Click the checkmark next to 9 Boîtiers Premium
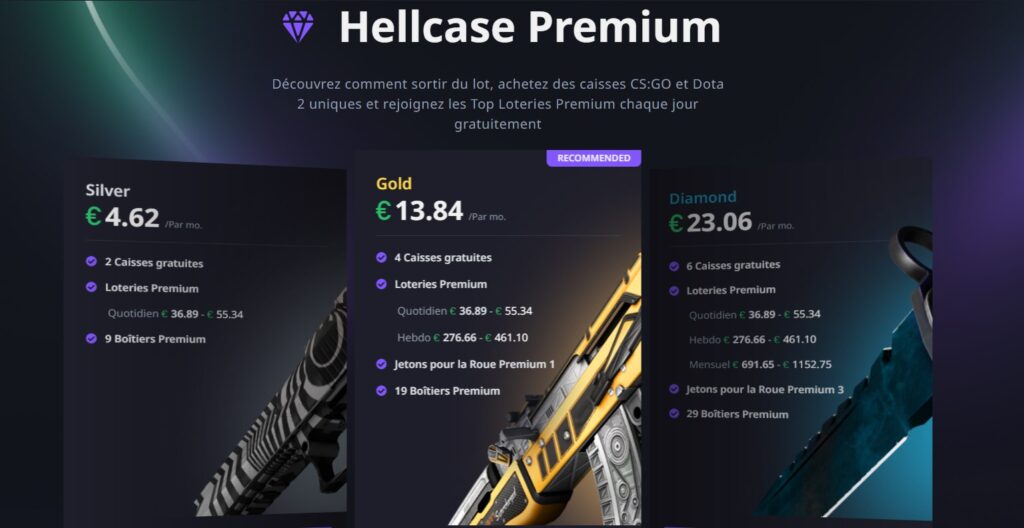This screenshot has width=1024, height=528. [91, 338]
